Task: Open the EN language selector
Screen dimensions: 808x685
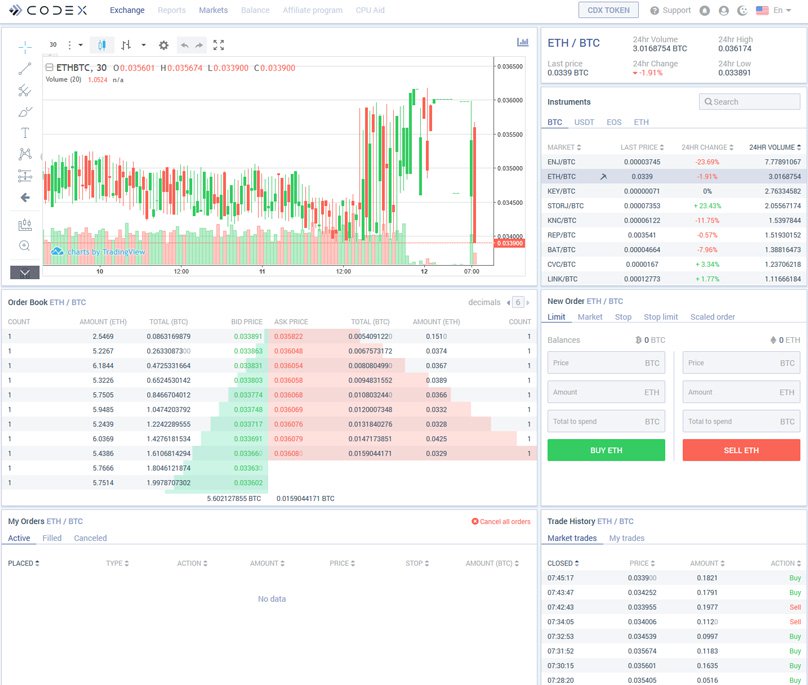Action: coord(779,9)
